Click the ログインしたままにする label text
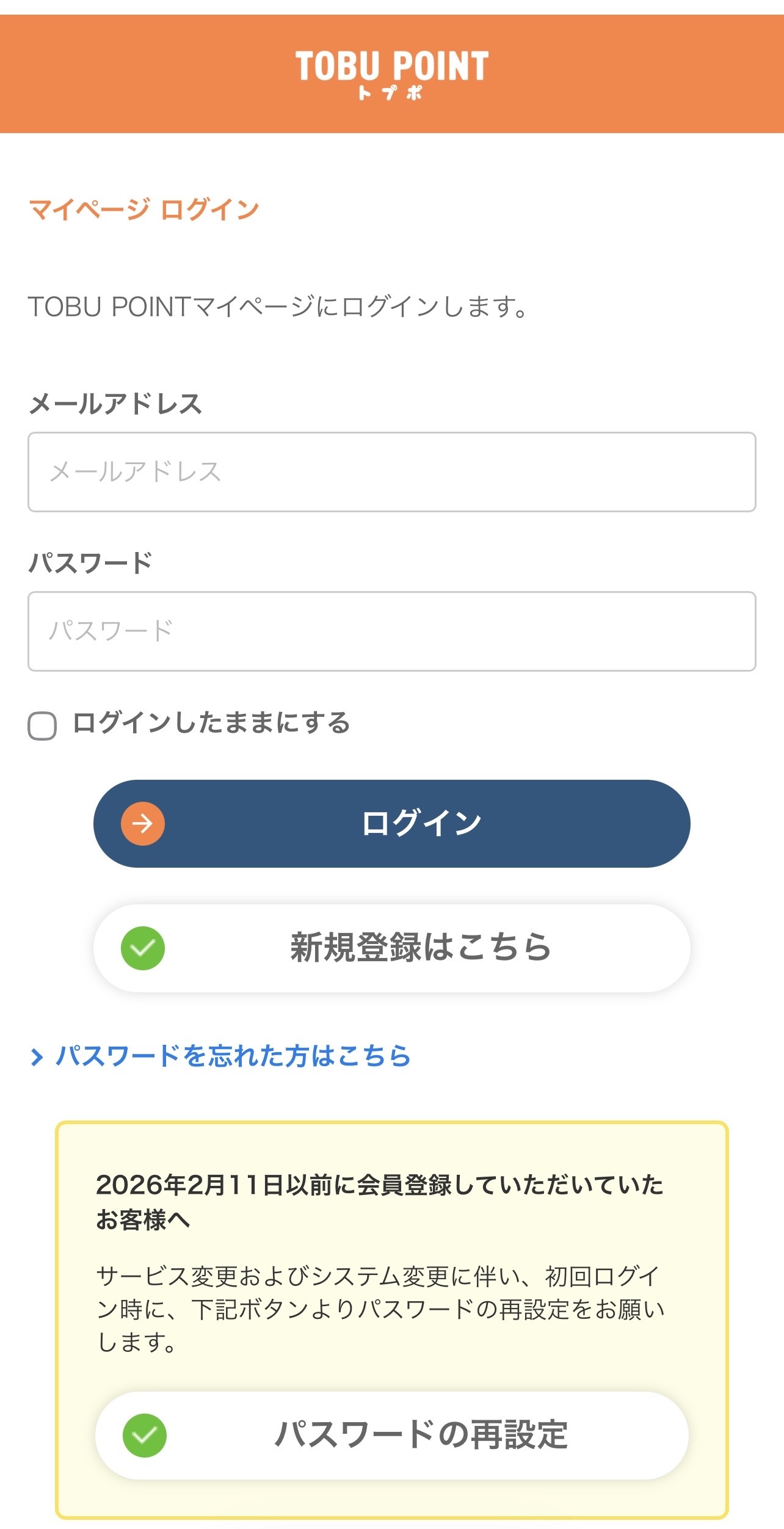The width and height of the screenshot is (784, 1529). (211, 723)
